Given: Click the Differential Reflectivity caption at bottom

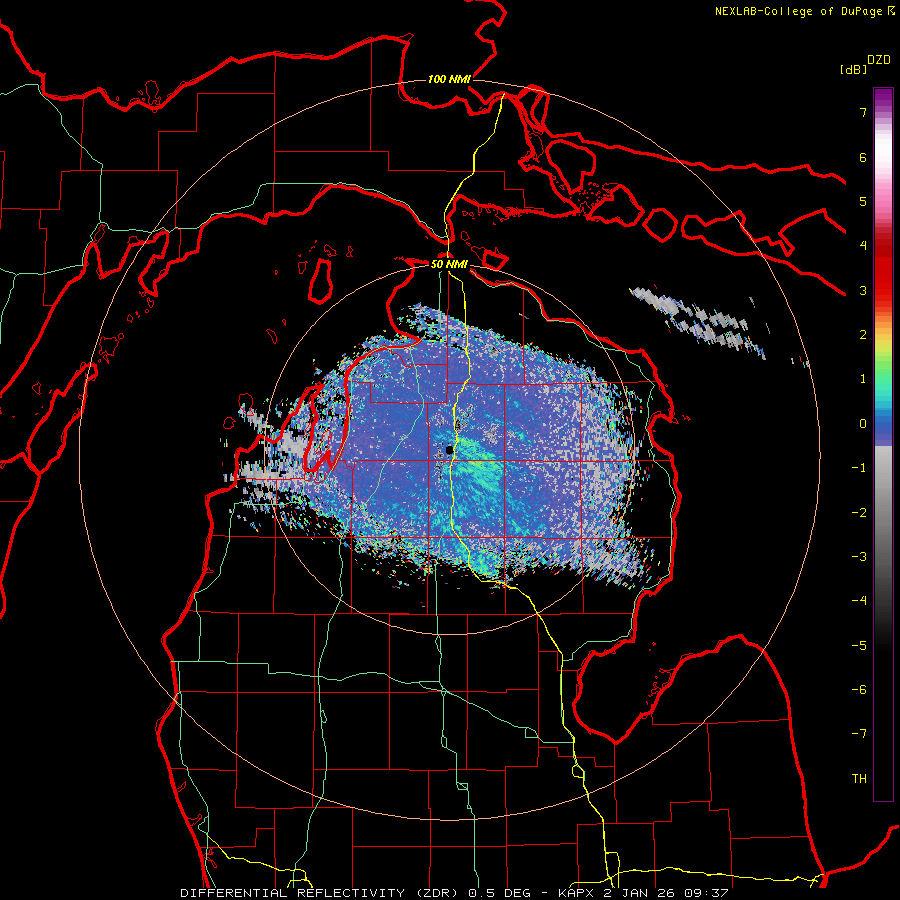Looking at the screenshot, I should [x=455, y=893].
